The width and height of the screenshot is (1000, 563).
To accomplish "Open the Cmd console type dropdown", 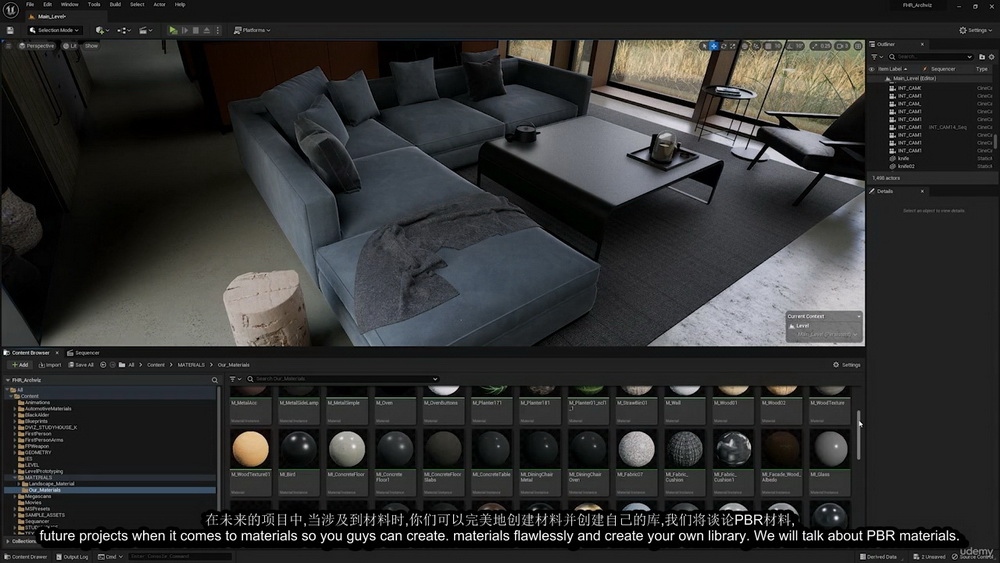I will click(110, 557).
